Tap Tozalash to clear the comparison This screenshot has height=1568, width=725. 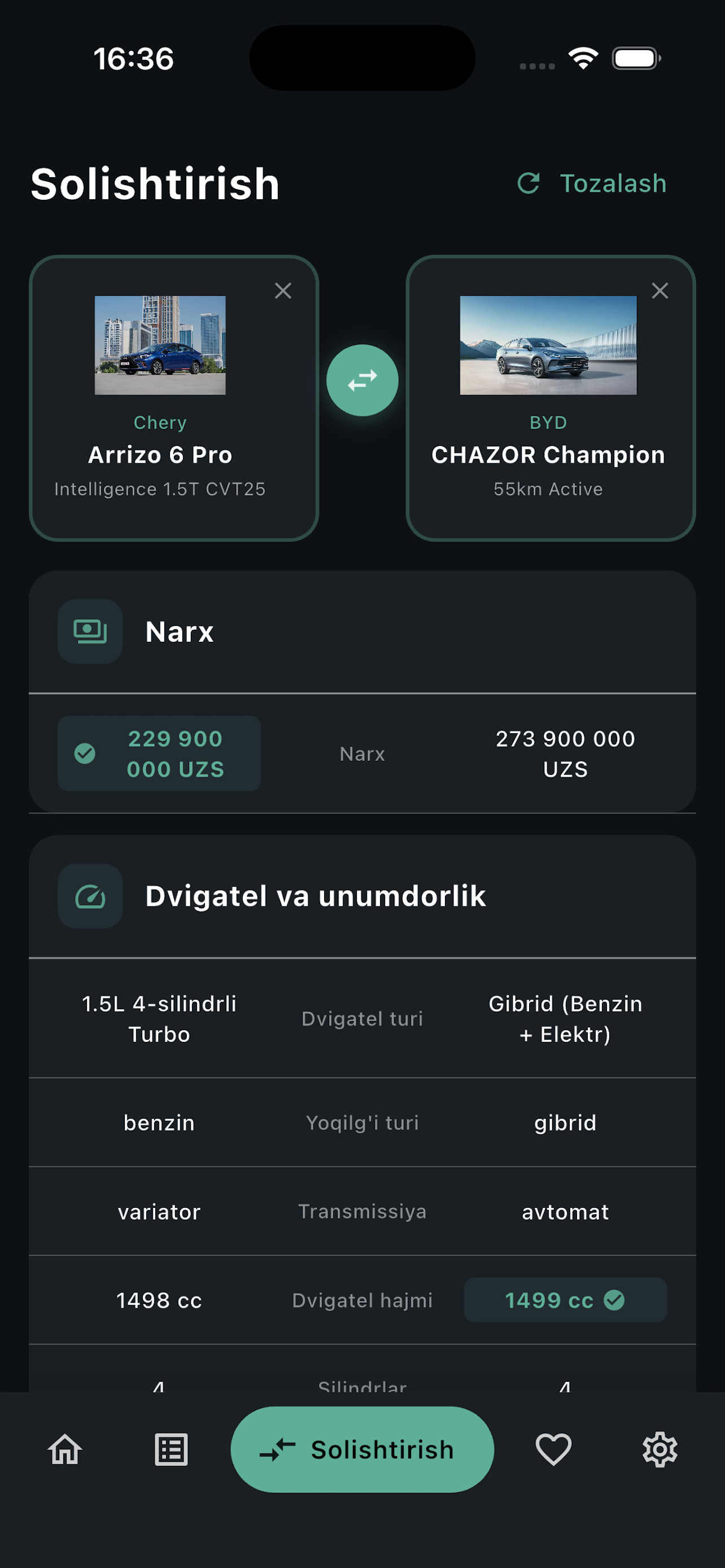coord(613,183)
